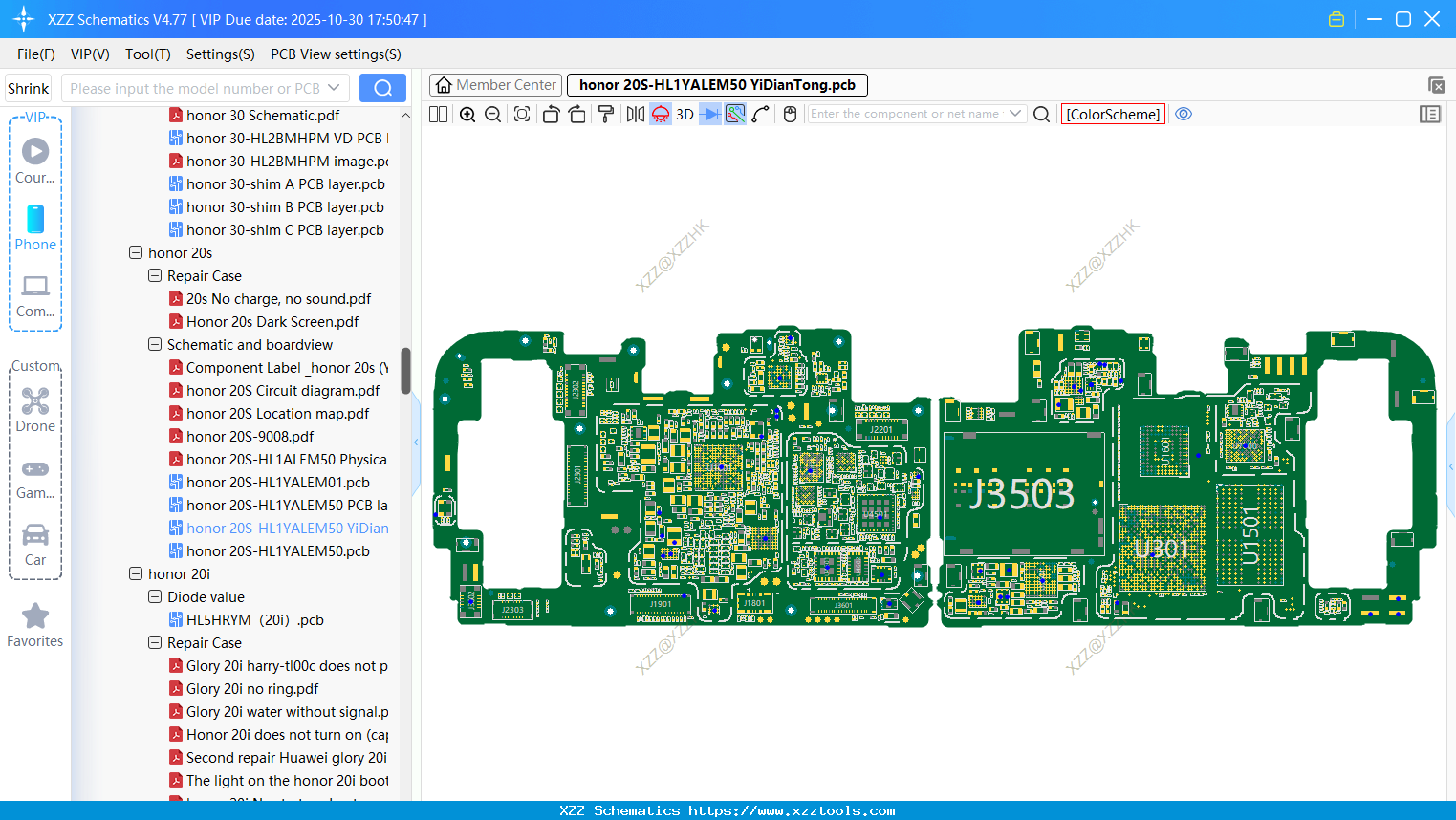Open honor 20S-9008.pdf
The image size is (1456, 820).
pyautogui.click(x=250, y=437)
